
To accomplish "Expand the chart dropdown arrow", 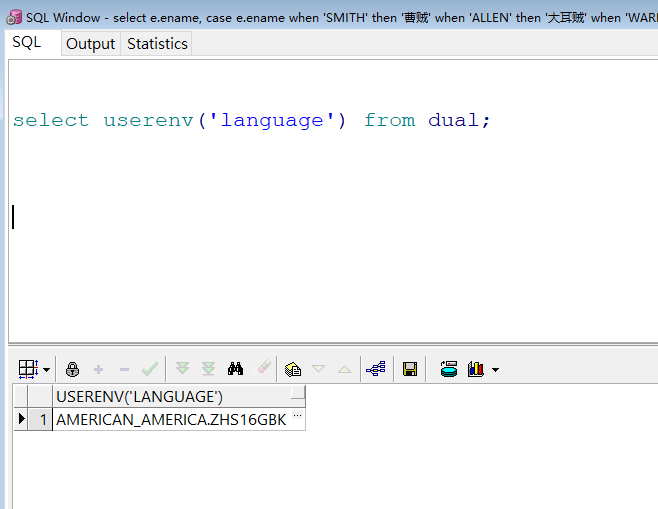I will [496, 370].
